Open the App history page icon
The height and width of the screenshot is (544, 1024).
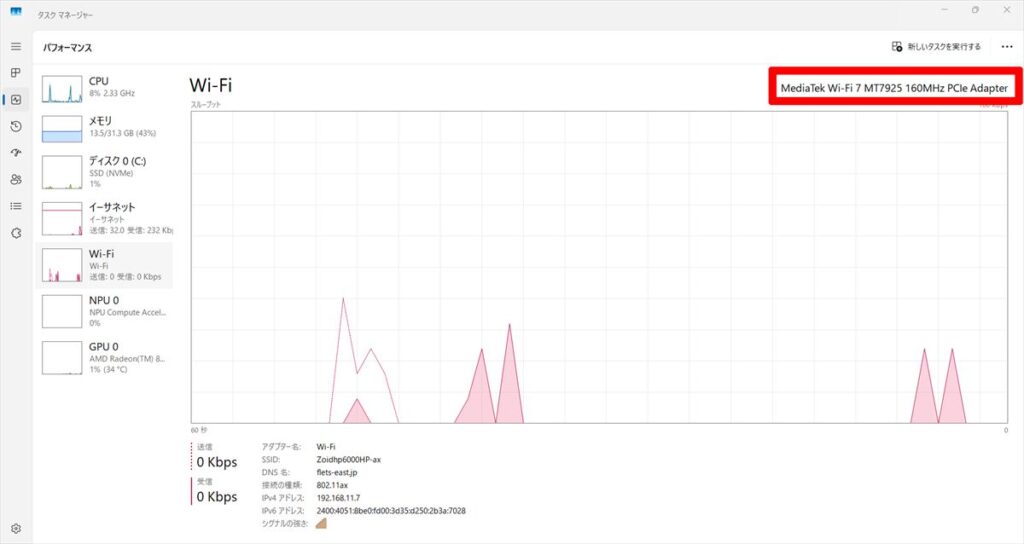tap(15, 126)
